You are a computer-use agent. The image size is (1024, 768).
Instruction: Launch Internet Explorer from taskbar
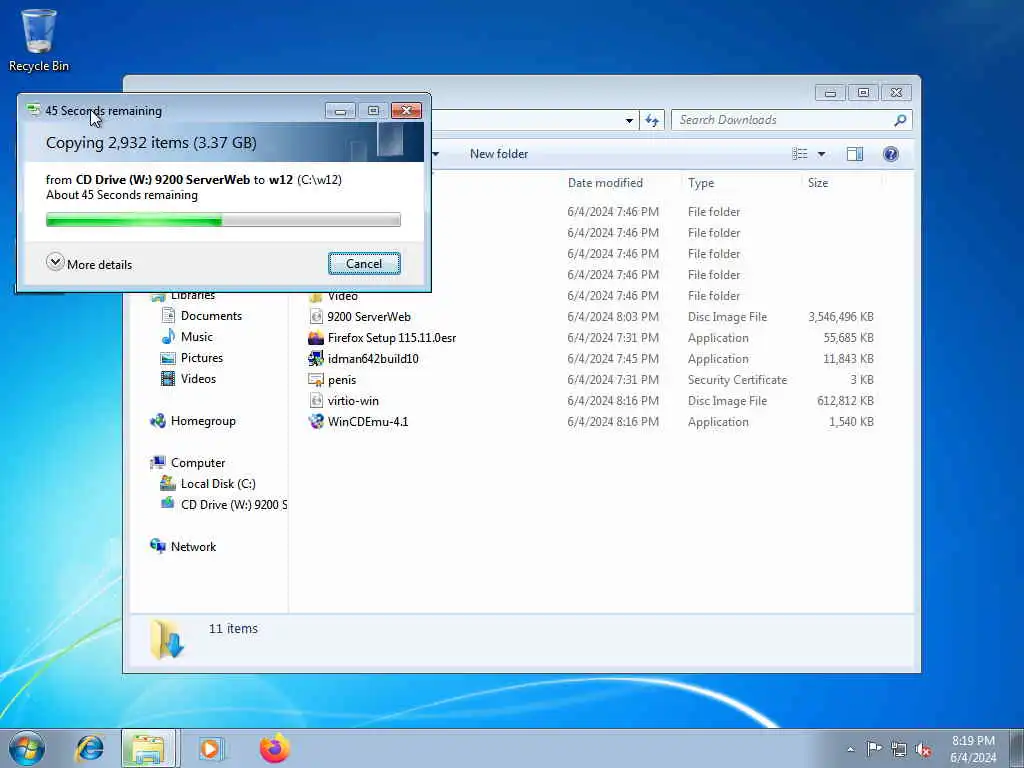89,748
